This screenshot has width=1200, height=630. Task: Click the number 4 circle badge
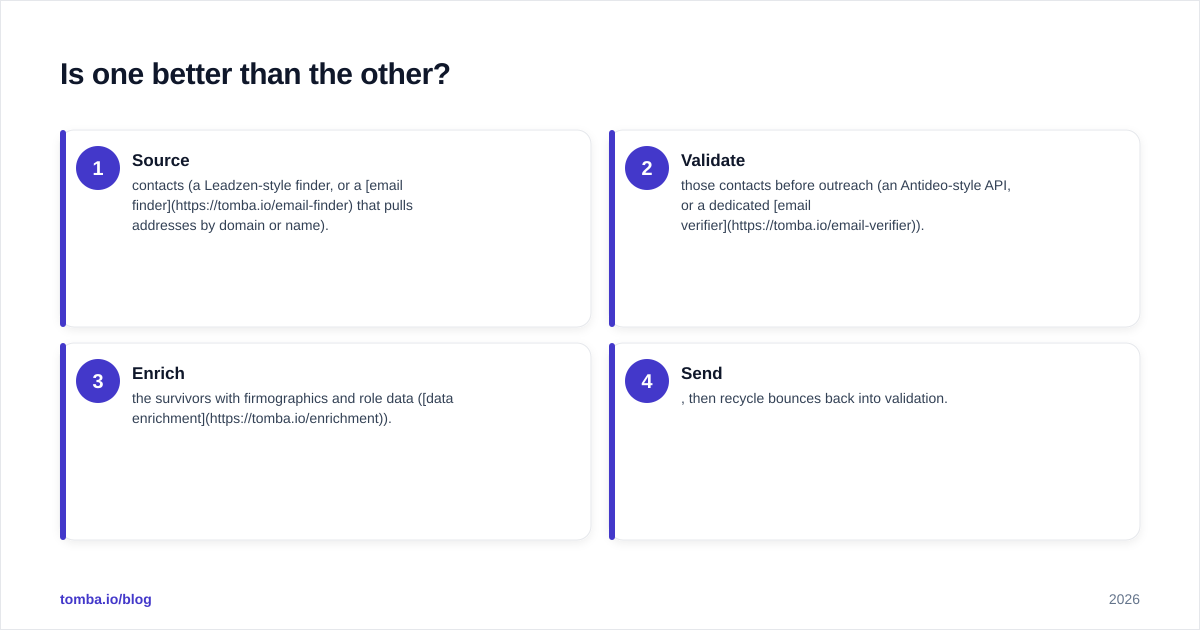pos(647,381)
